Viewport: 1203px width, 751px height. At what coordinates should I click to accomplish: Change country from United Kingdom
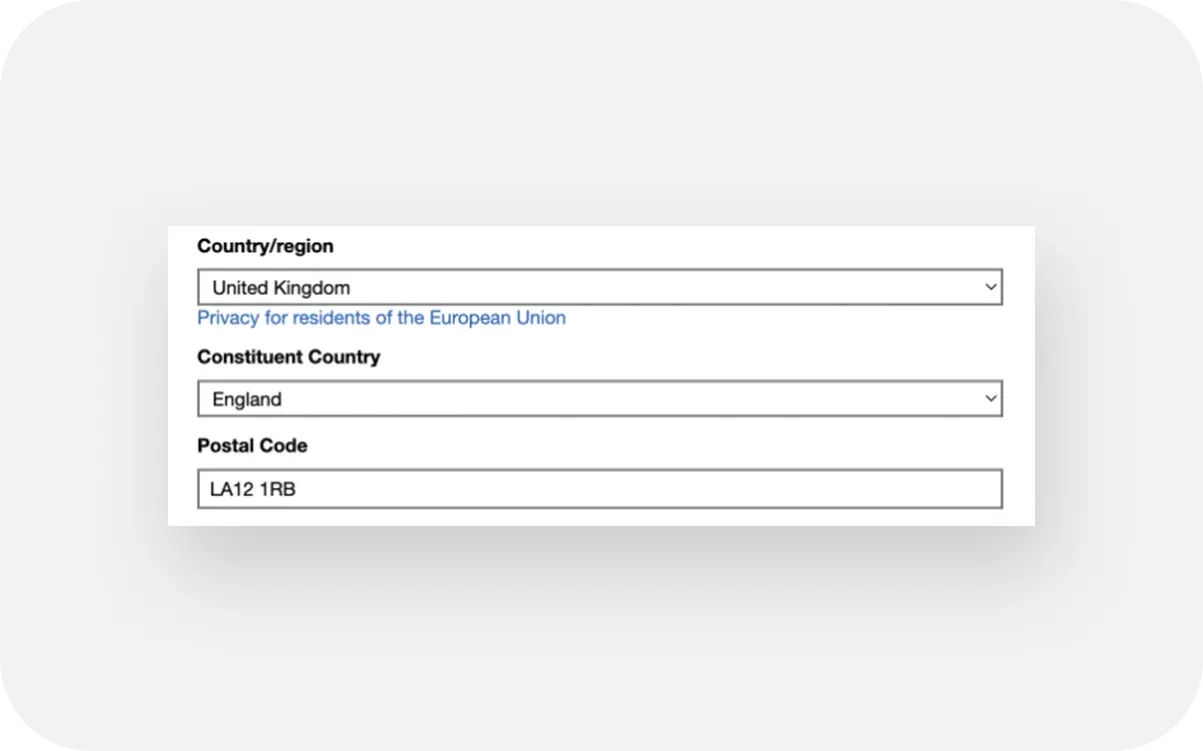tap(600, 287)
